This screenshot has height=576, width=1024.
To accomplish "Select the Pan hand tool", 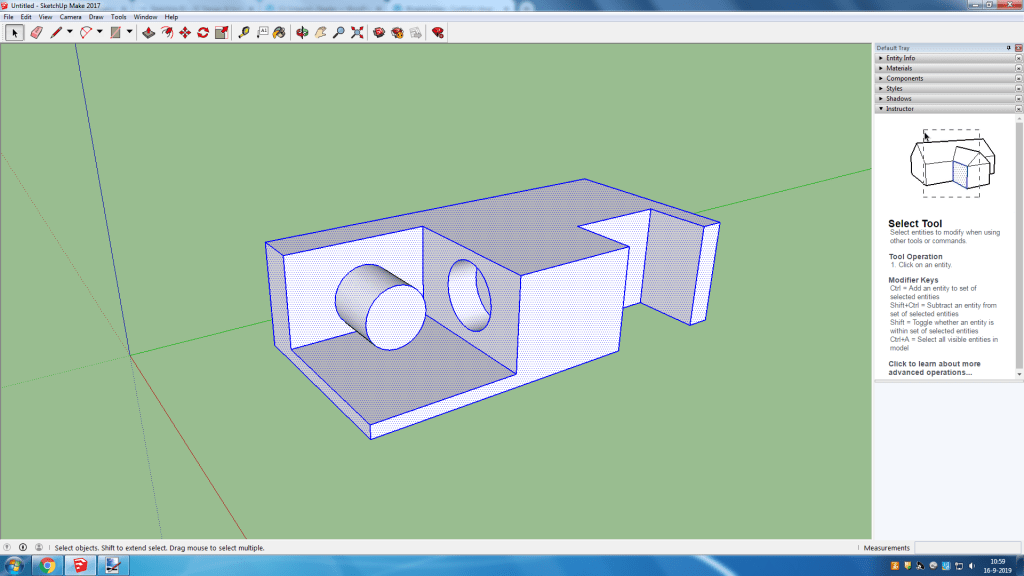I will [321, 33].
